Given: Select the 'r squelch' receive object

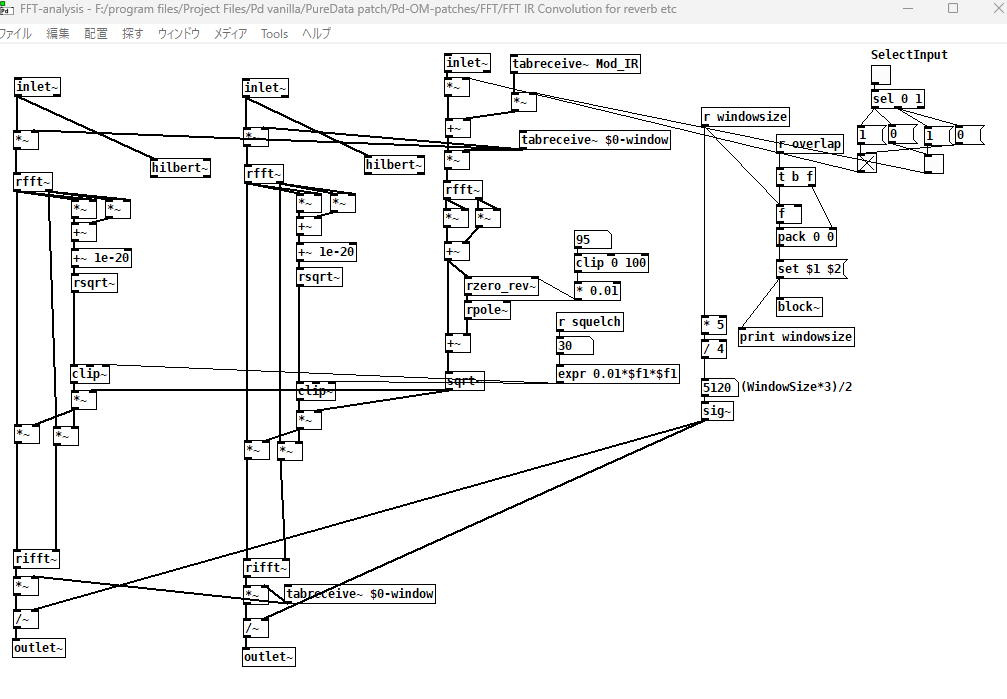Looking at the screenshot, I should click(590, 322).
